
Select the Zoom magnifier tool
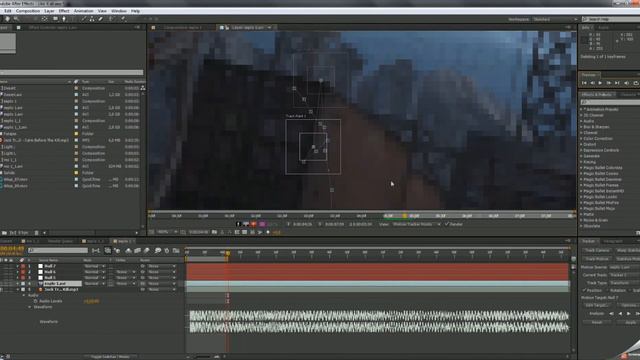[16, 19]
